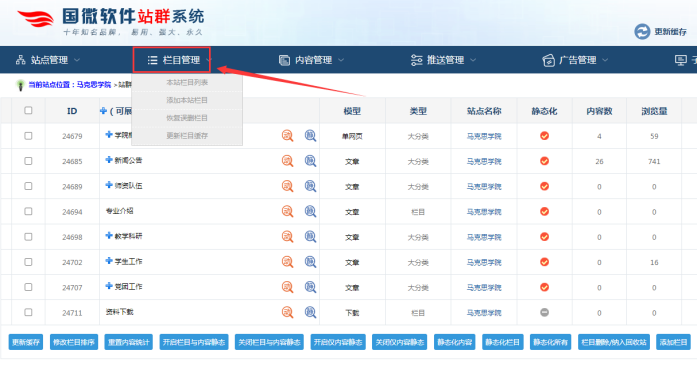Select the checkbox for row ID 24707

pos(28,287)
